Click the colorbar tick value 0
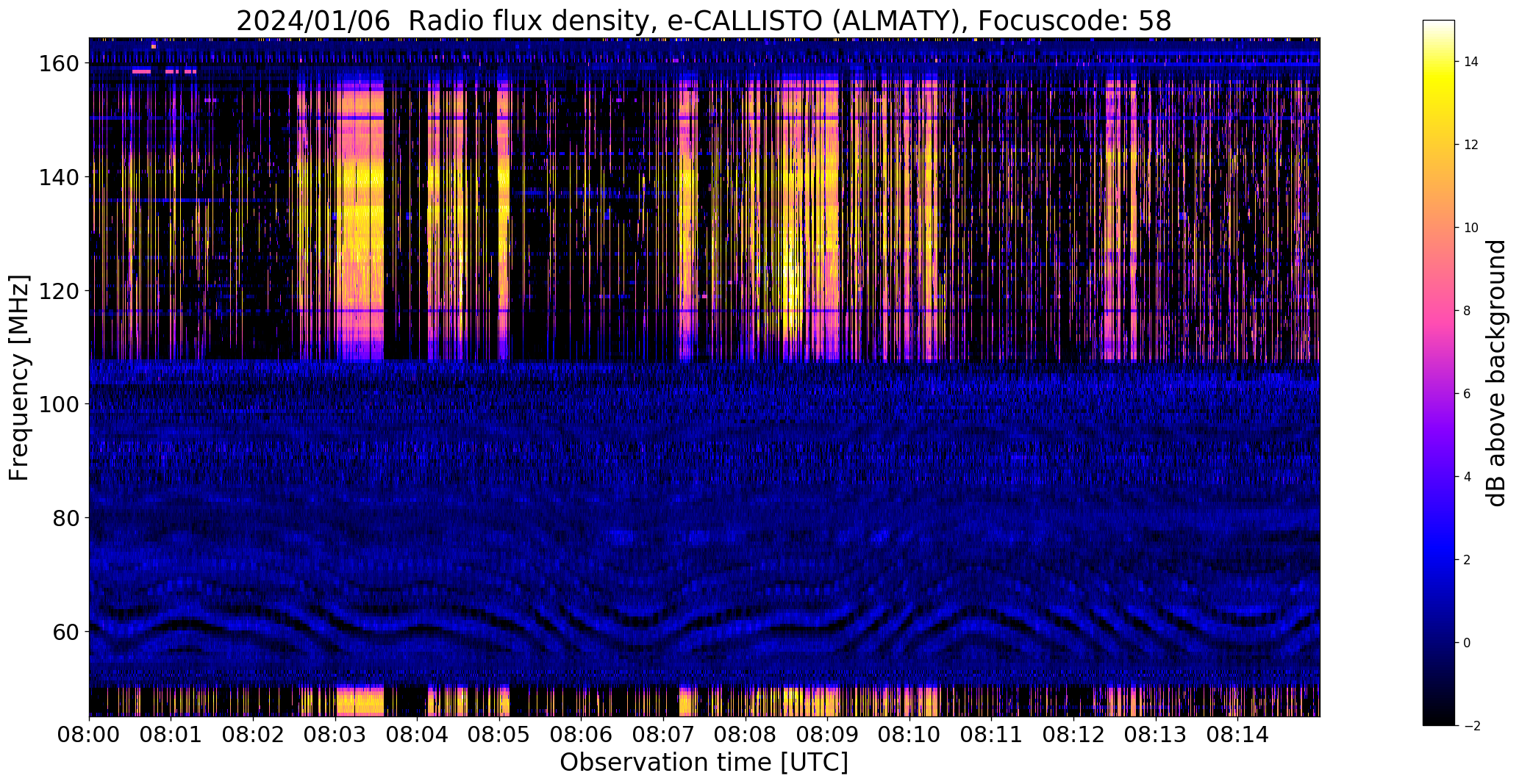Screen dimensions: 1519x784 [x=1468, y=643]
